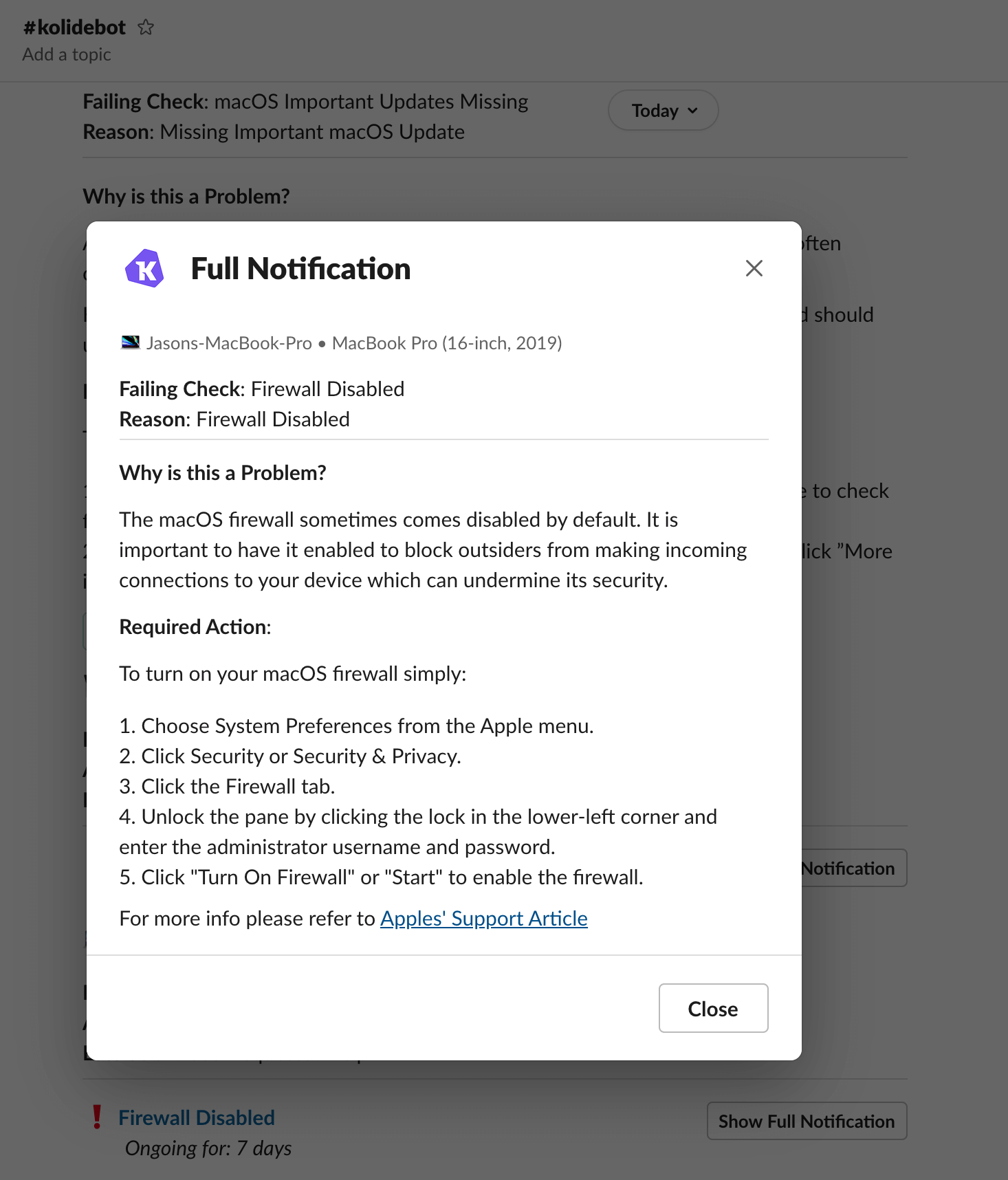Open the Apples' Support Article link
1008x1180 pixels.
(x=483, y=919)
